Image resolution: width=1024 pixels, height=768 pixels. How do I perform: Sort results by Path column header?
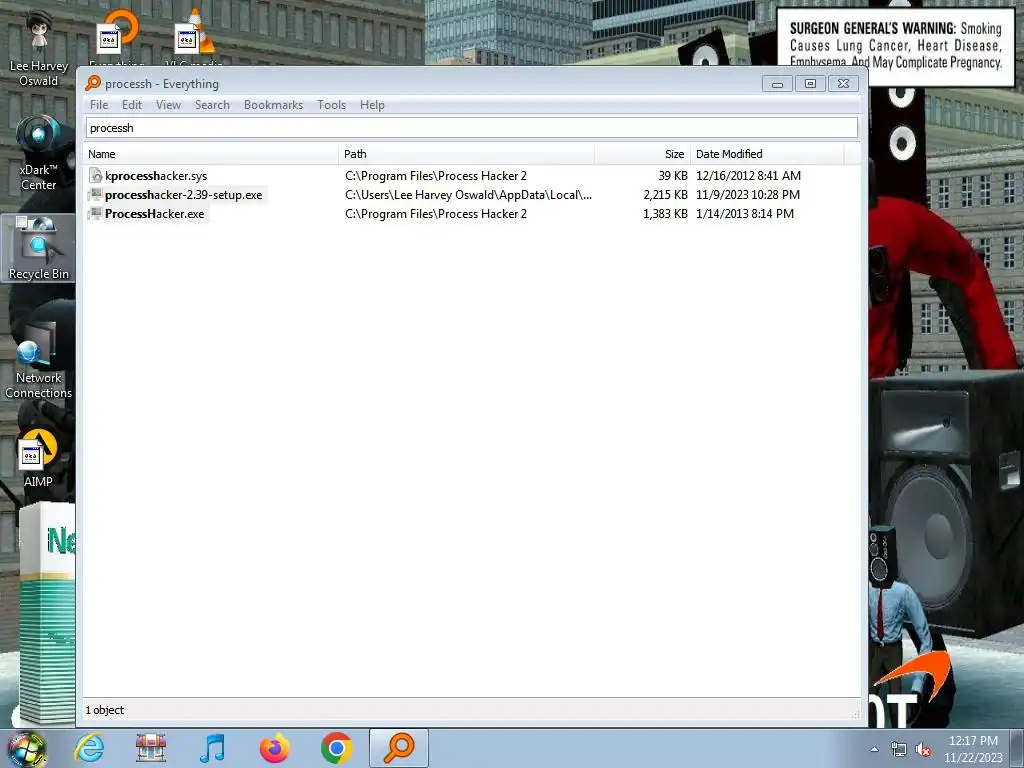[x=467, y=154]
